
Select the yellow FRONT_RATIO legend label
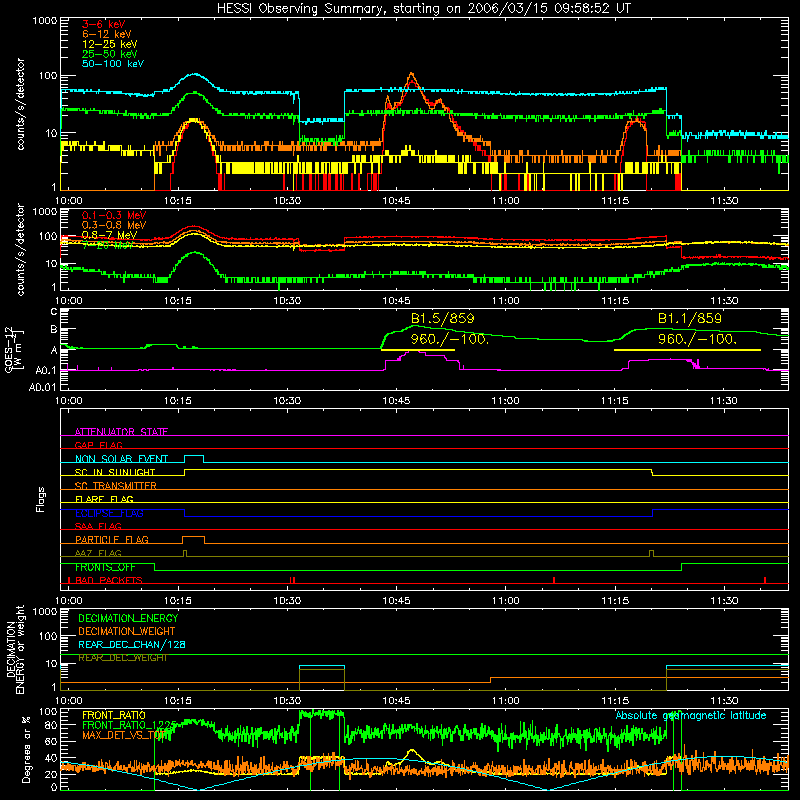point(114,715)
